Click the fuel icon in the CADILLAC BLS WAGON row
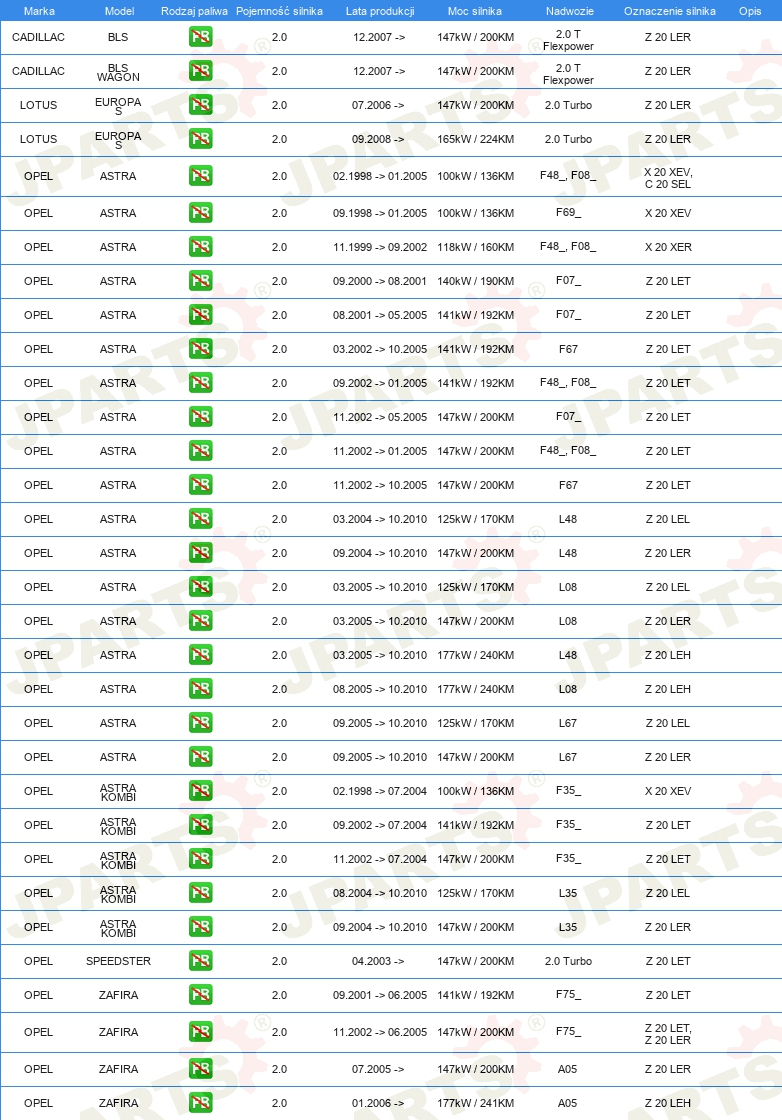The width and height of the screenshot is (782, 1120). pyautogui.click(x=201, y=71)
